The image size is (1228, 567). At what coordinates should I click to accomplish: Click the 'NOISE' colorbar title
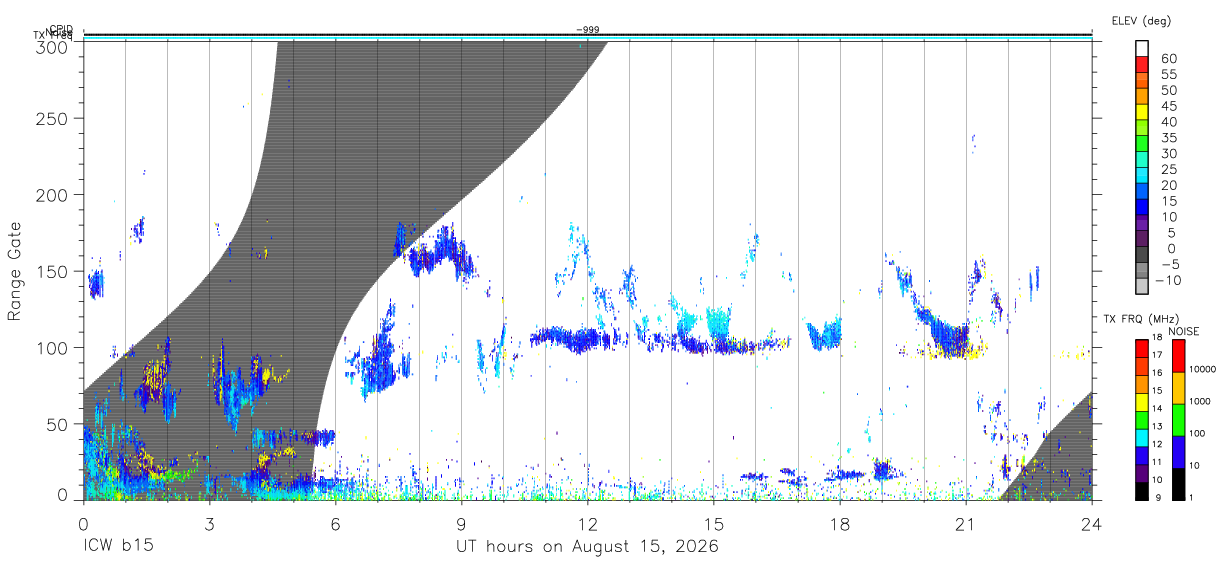click(1183, 331)
